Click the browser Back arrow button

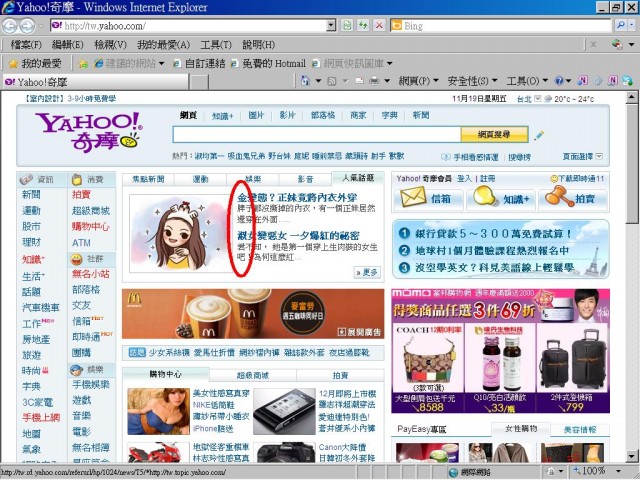coord(10,26)
